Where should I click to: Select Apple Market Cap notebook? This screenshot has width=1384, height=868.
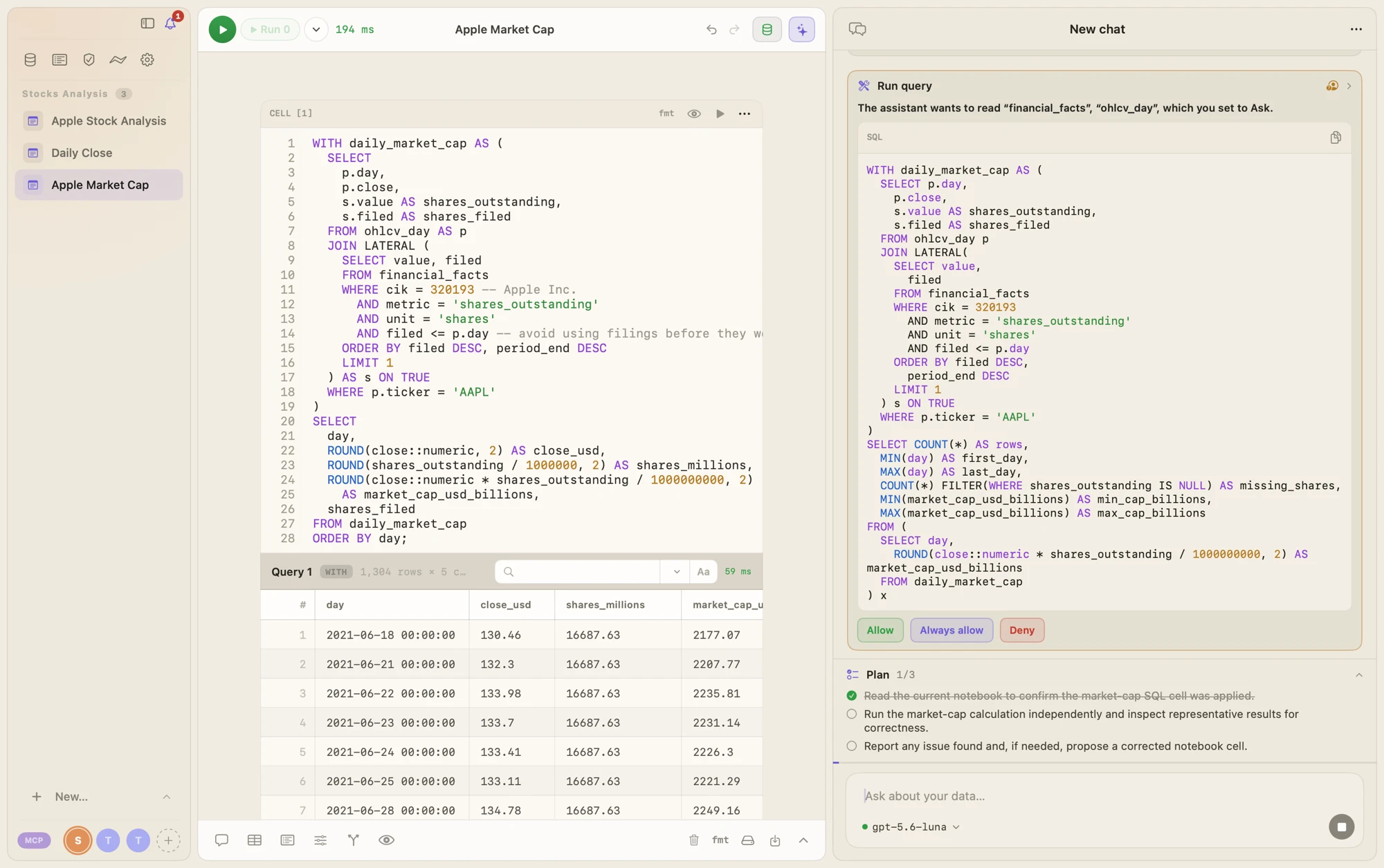99,185
